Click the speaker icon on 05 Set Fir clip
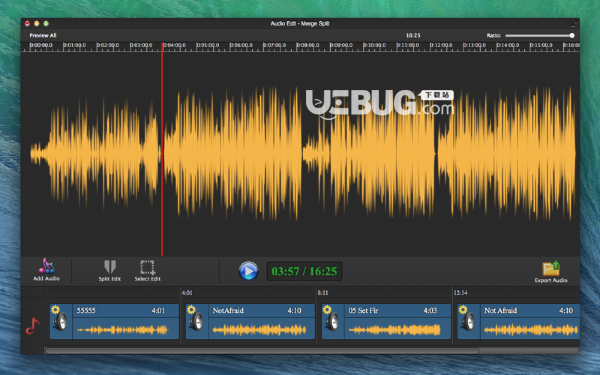 333,322
